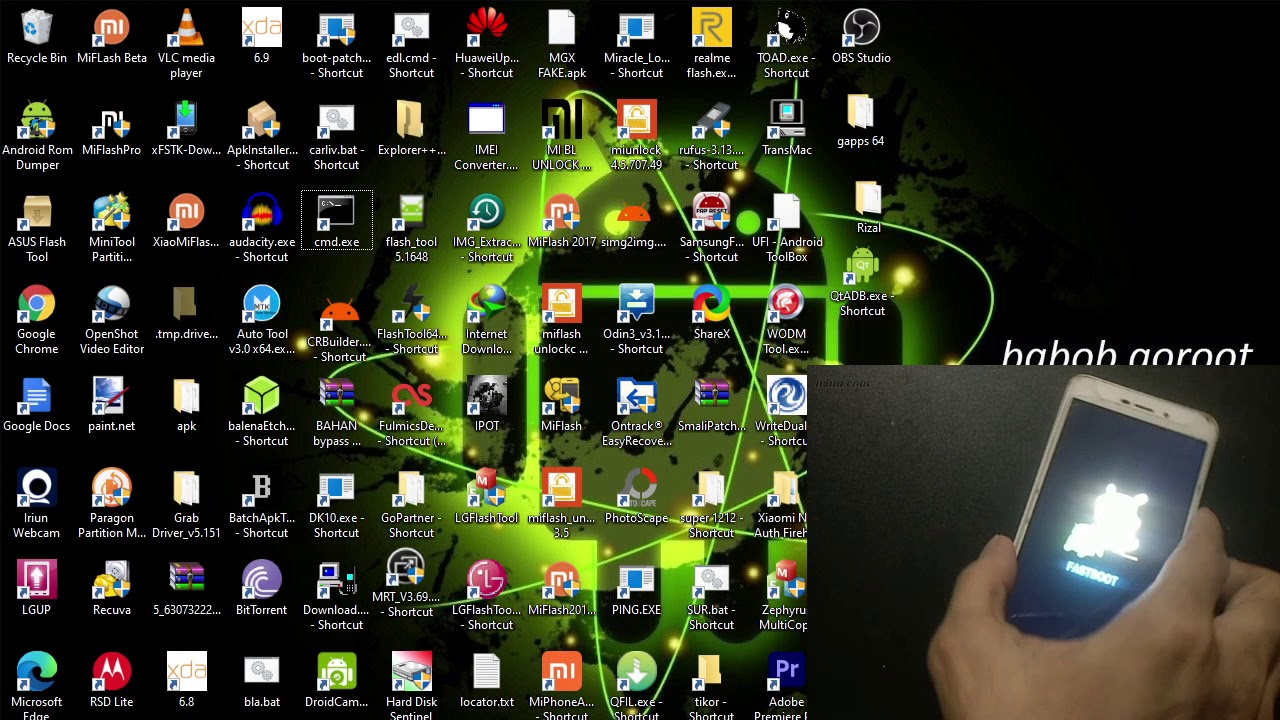Screen dimensions: 1280x720
Task: Select the gapps 64 folder
Action: (861, 112)
